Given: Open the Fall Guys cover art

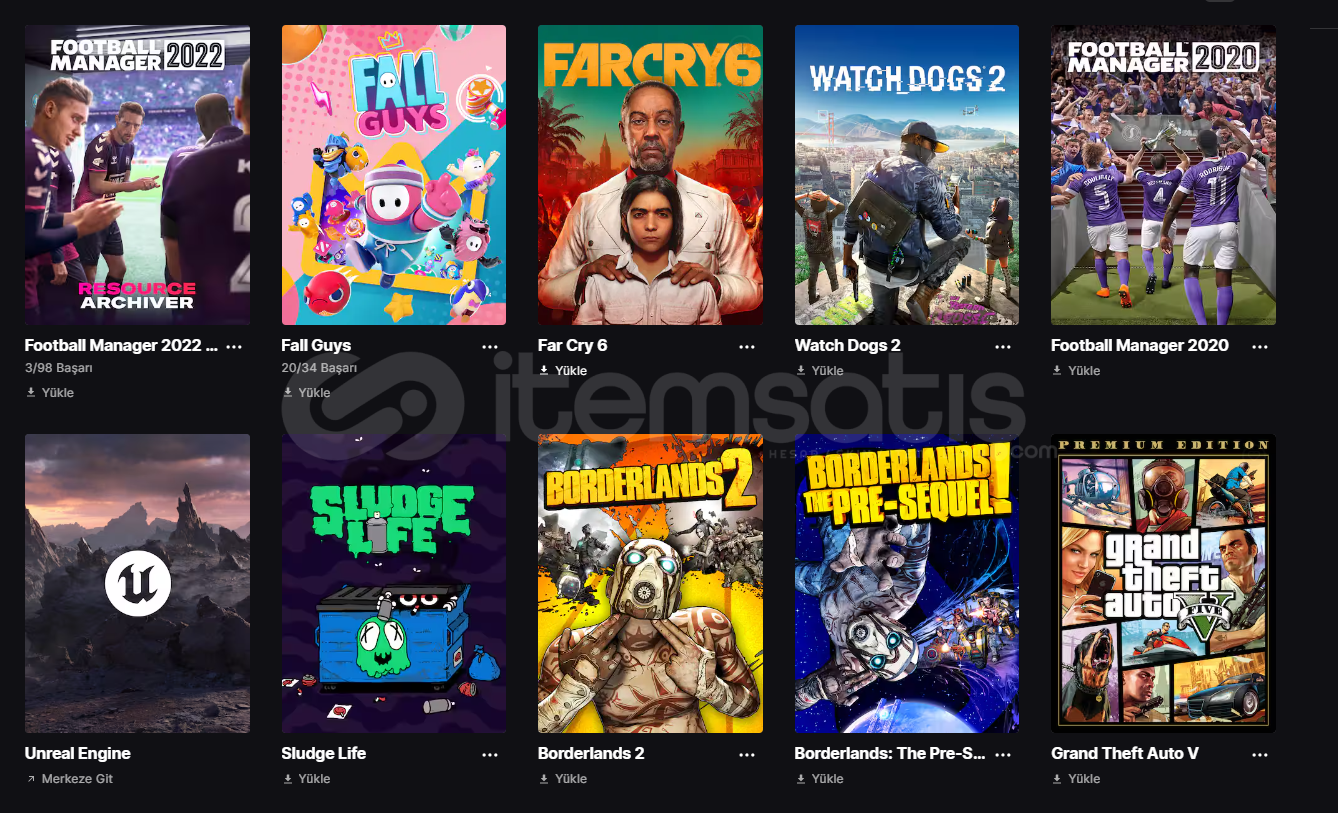Looking at the screenshot, I should coord(393,175).
